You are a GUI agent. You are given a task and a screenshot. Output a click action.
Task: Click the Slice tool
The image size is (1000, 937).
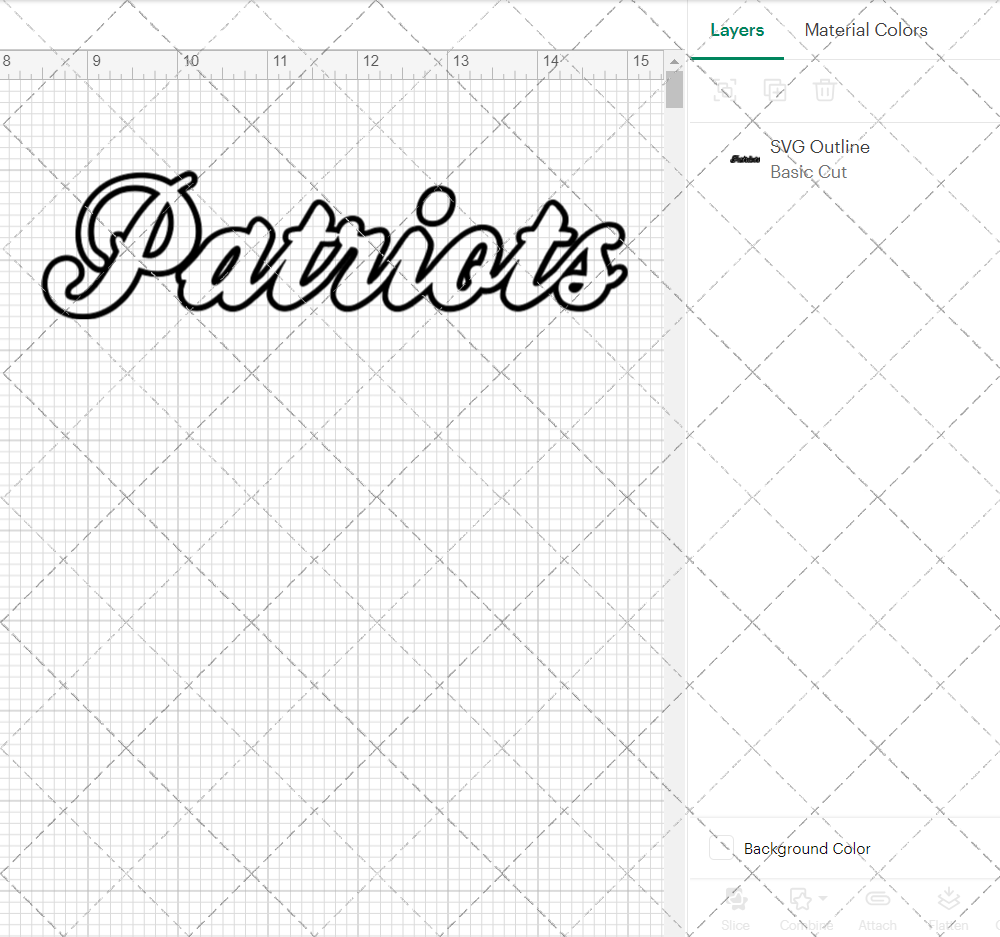click(x=735, y=909)
